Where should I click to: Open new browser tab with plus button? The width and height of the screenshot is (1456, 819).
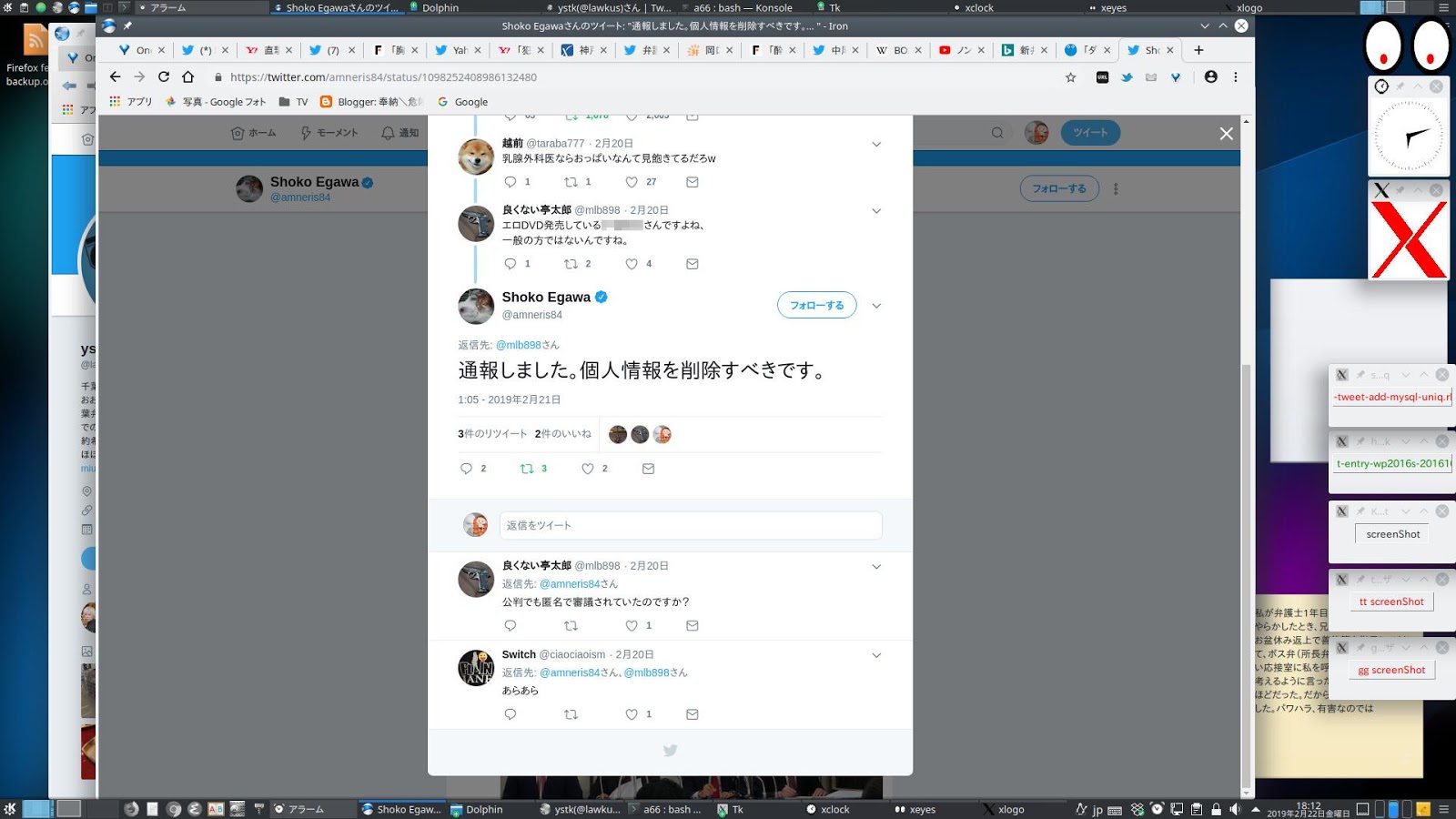(1198, 50)
